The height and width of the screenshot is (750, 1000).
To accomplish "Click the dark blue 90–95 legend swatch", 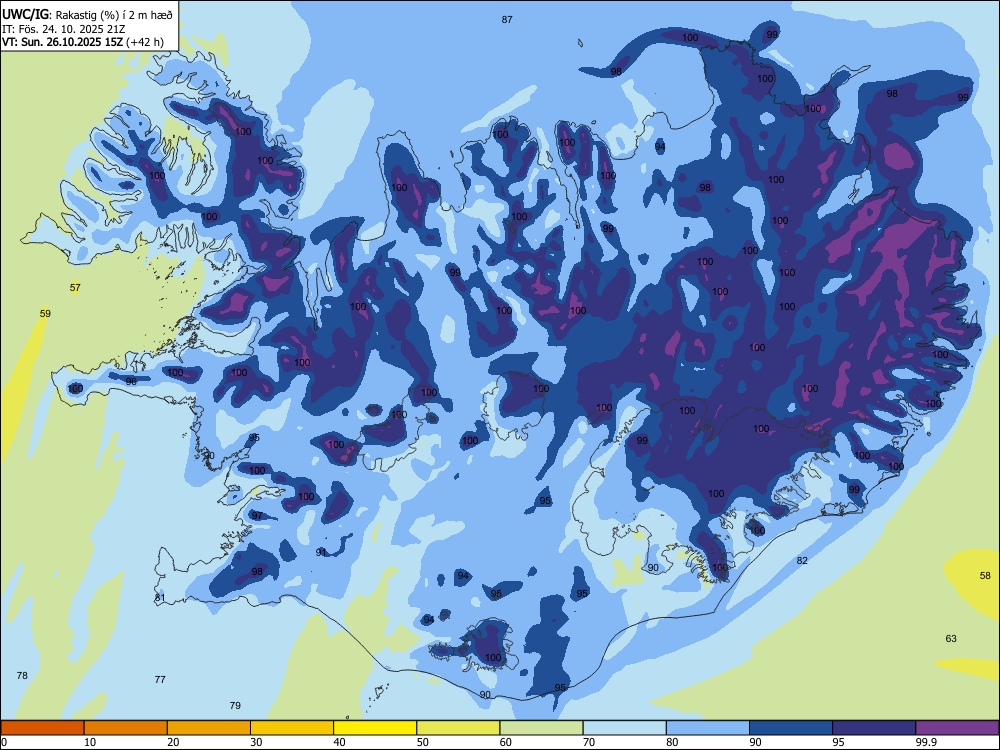I will 791,728.
